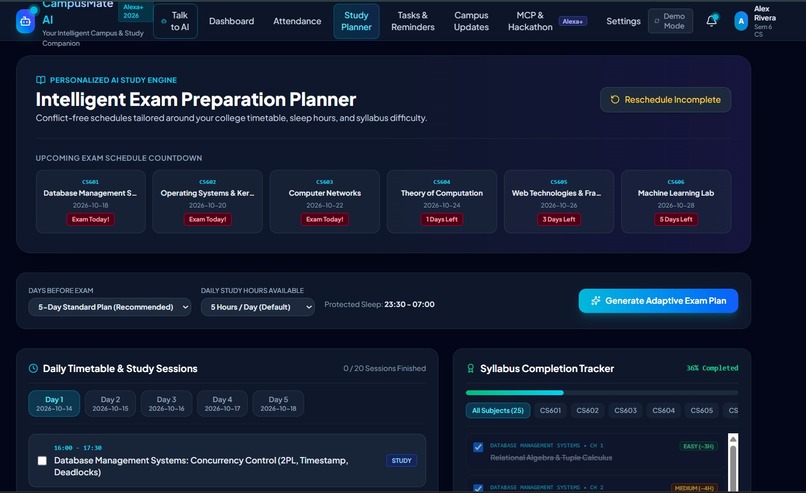Select Day 1 2026-10-14 tab

click(54, 404)
